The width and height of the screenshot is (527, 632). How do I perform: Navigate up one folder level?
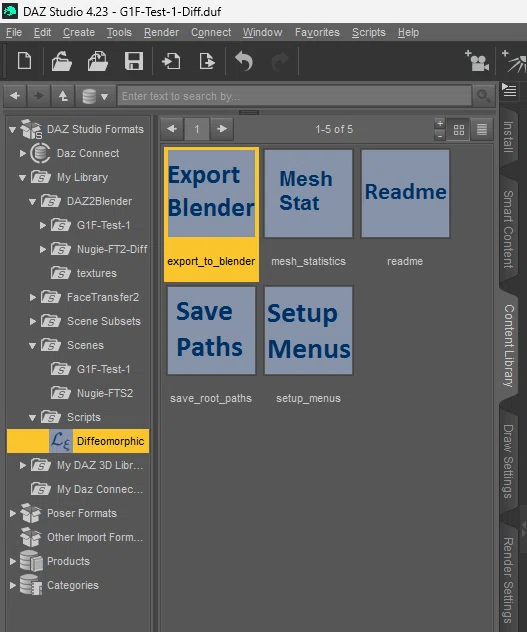click(63, 96)
